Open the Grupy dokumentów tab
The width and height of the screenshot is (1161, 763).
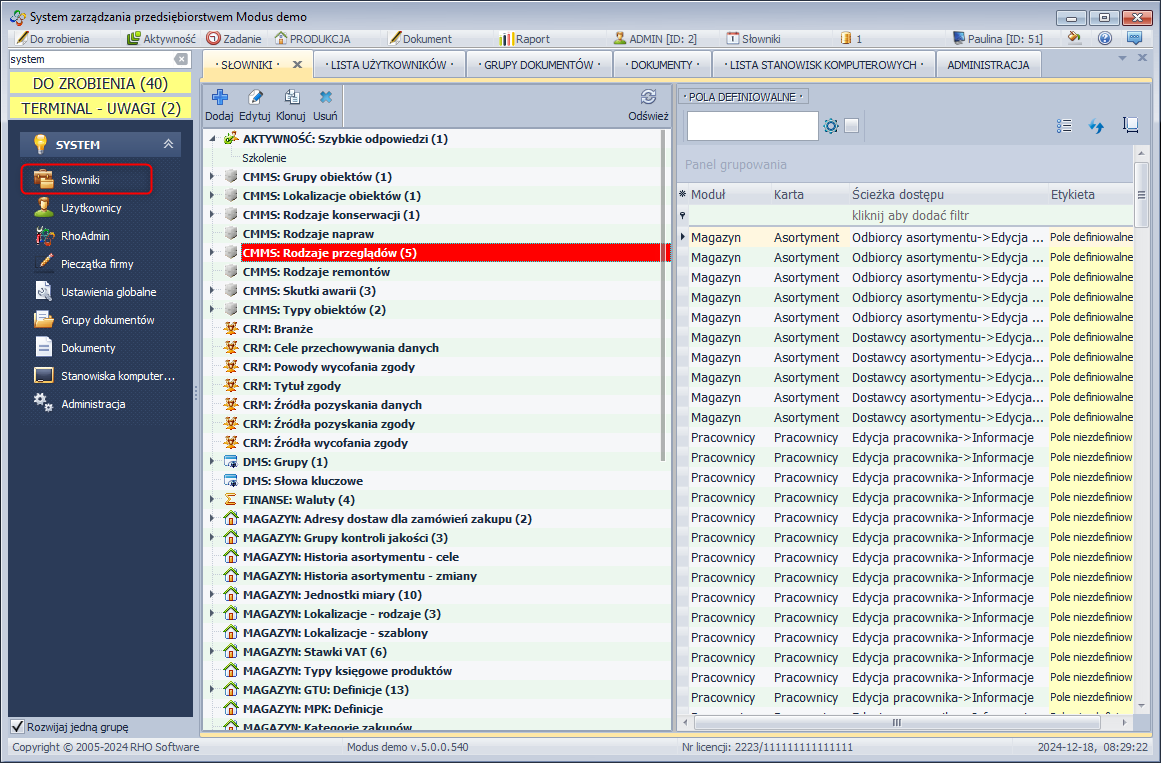(539, 65)
